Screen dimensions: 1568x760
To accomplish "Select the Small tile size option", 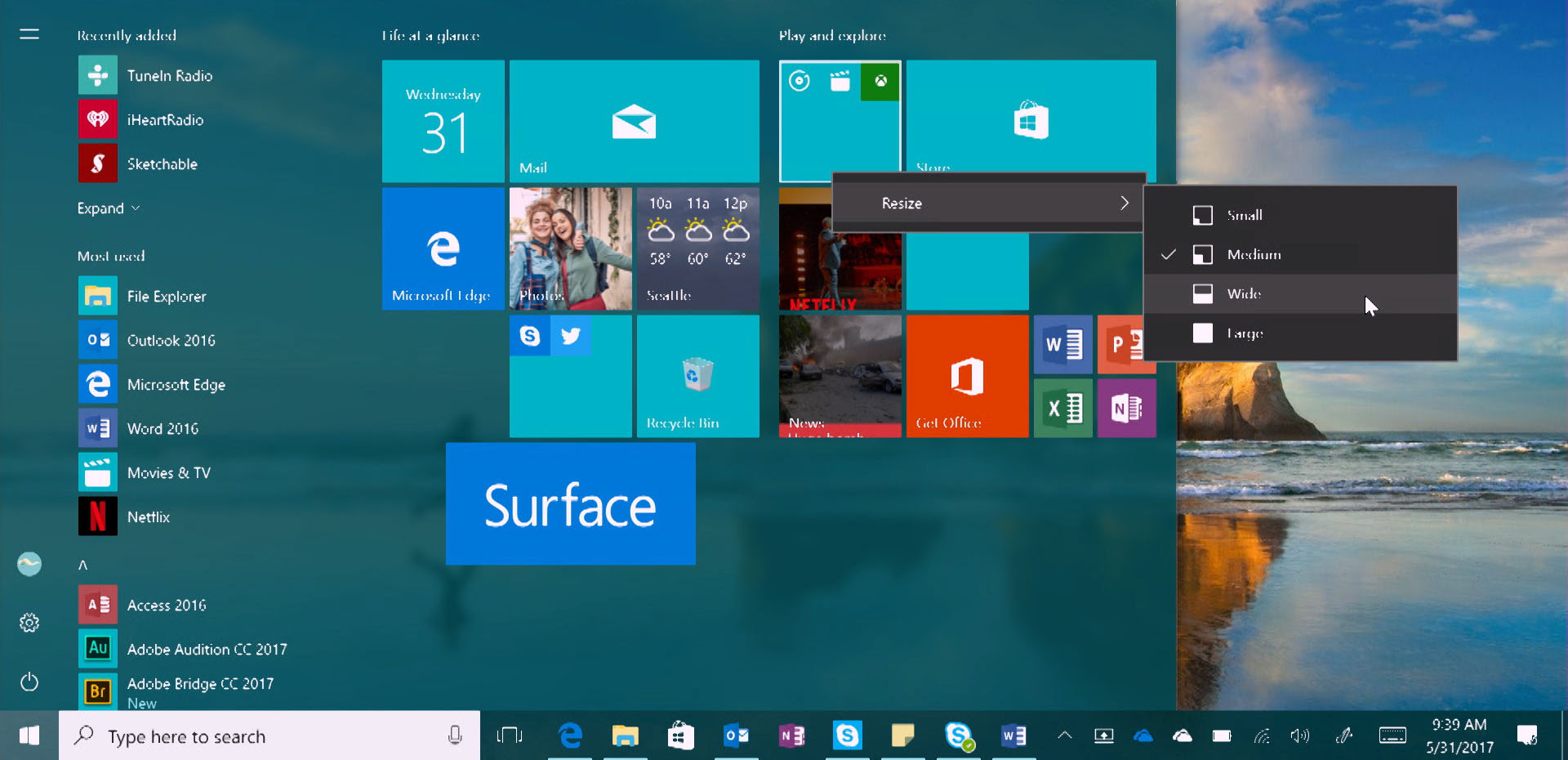I will coord(1244,215).
